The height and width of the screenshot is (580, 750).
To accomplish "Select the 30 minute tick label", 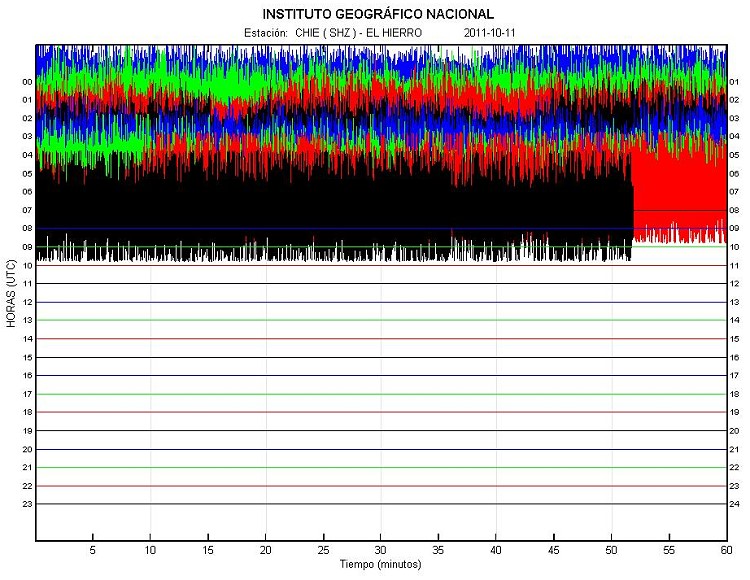I will click(x=380, y=550).
